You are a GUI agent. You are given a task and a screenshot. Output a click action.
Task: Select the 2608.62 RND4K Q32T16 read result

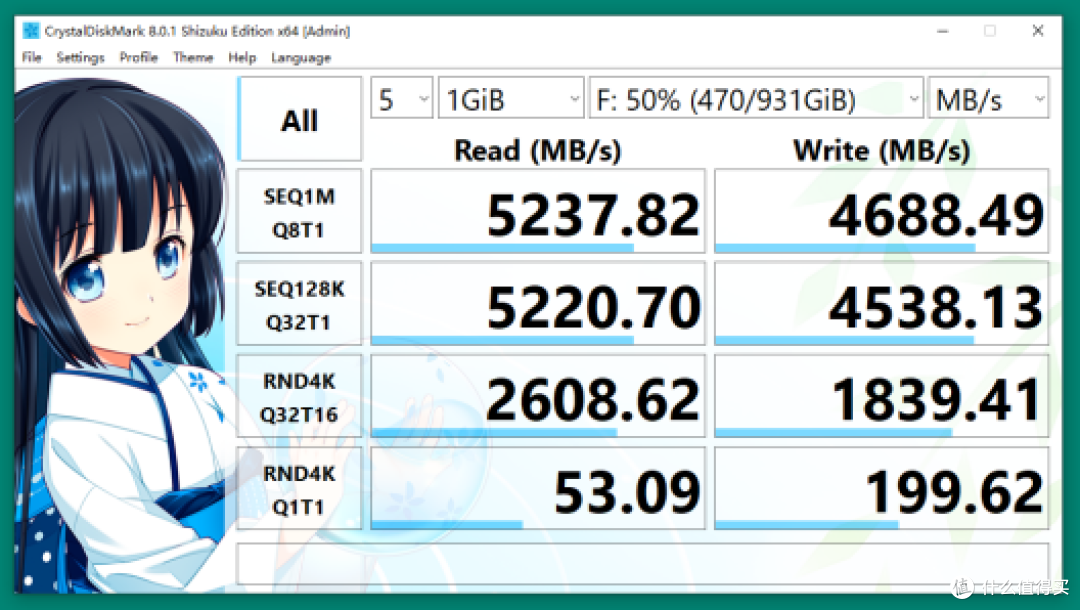pos(538,396)
